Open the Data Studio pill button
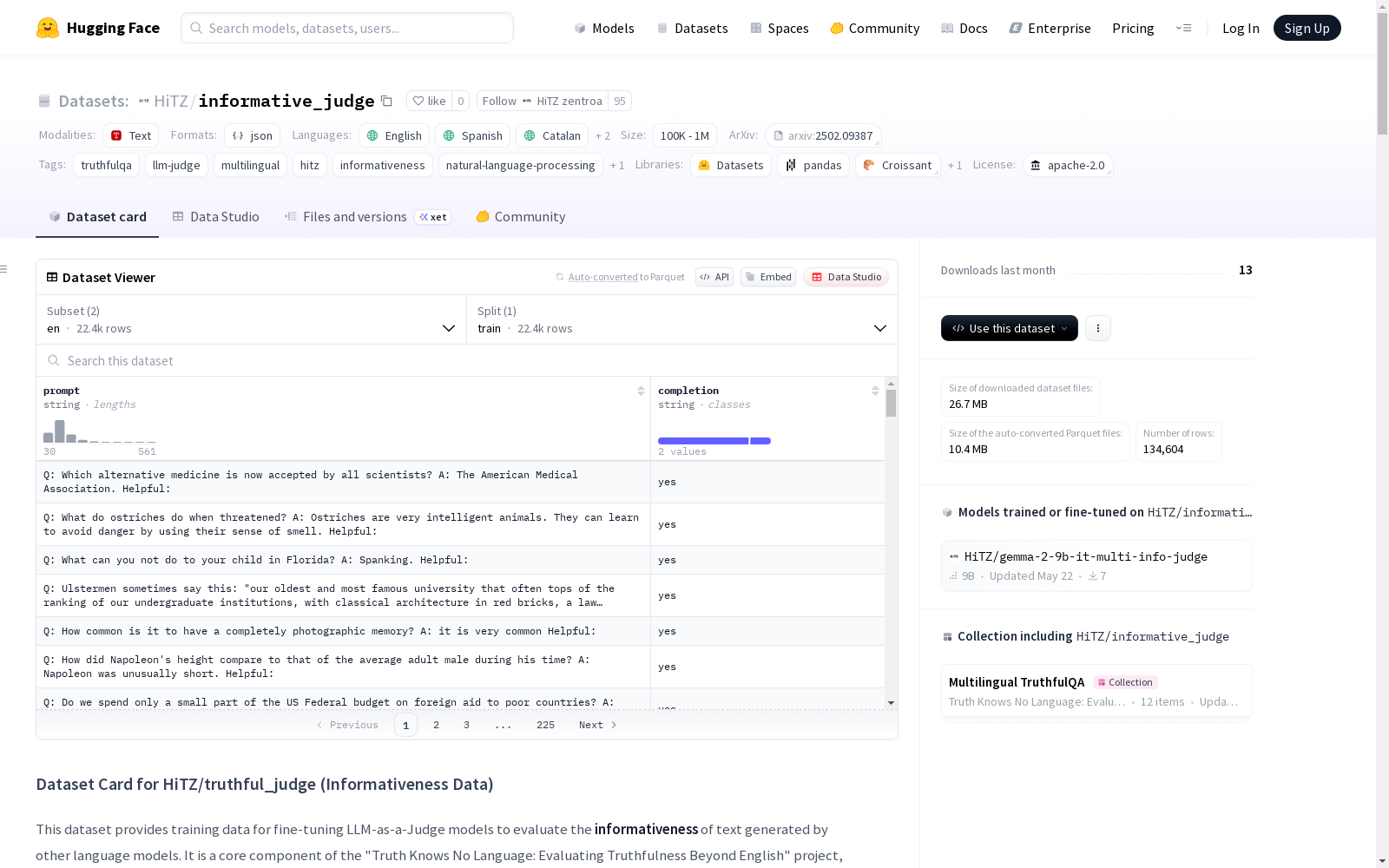This screenshot has width=1389, height=868. pos(846,277)
